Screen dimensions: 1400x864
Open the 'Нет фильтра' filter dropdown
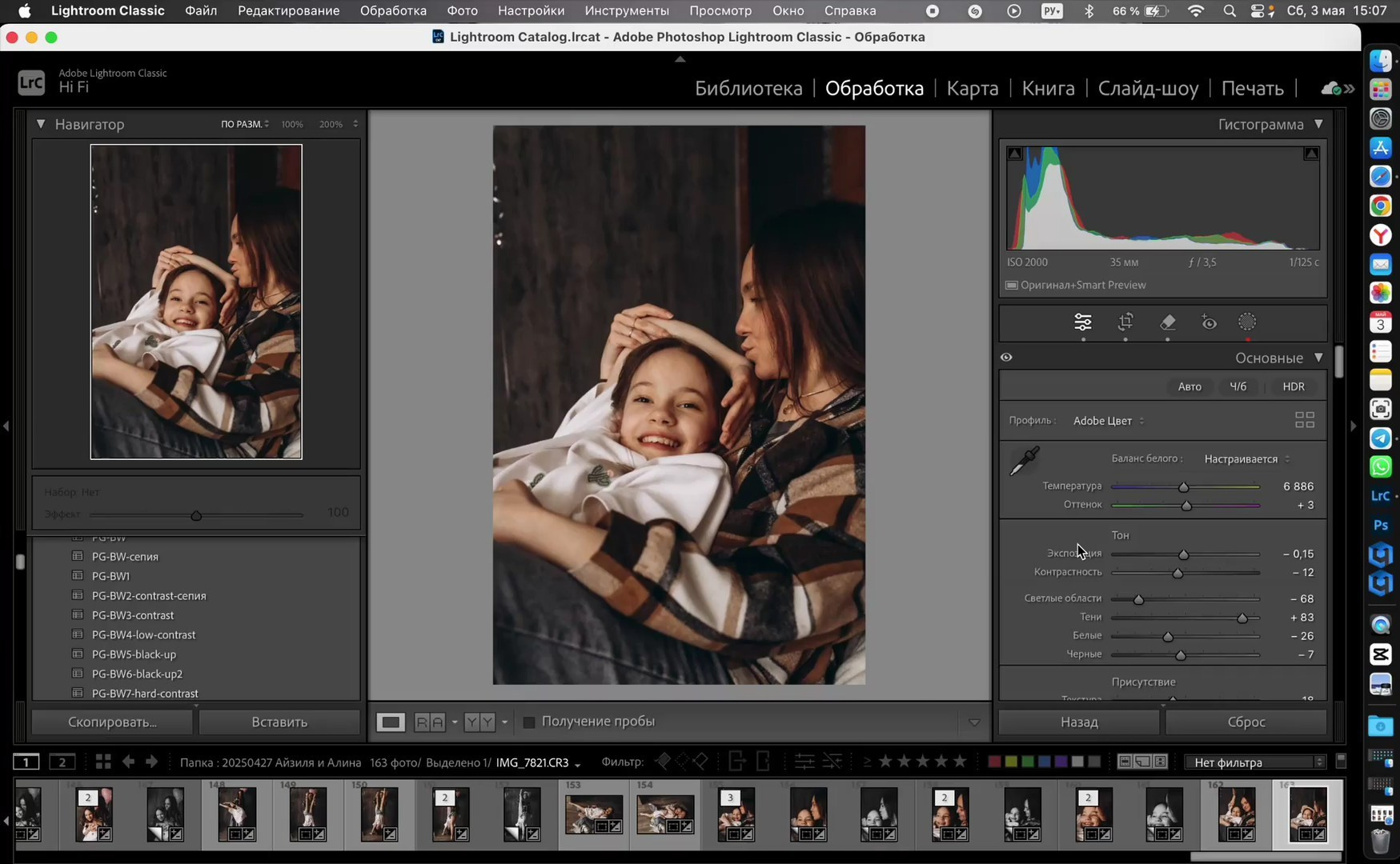pyautogui.click(x=1255, y=762)
